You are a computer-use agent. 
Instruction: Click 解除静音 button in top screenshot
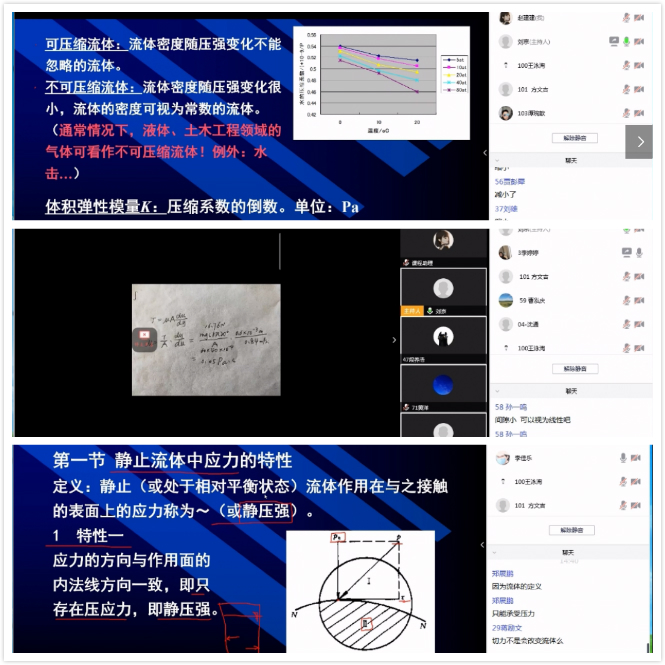click(575, 138)
